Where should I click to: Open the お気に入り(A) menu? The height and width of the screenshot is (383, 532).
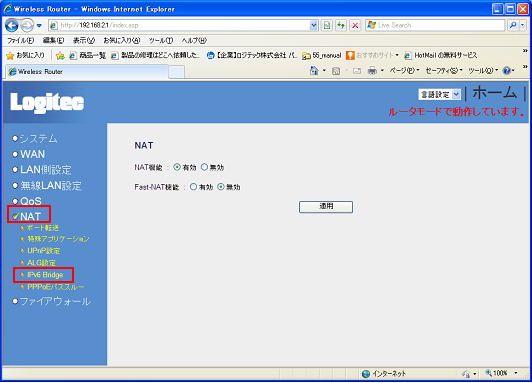121,40
